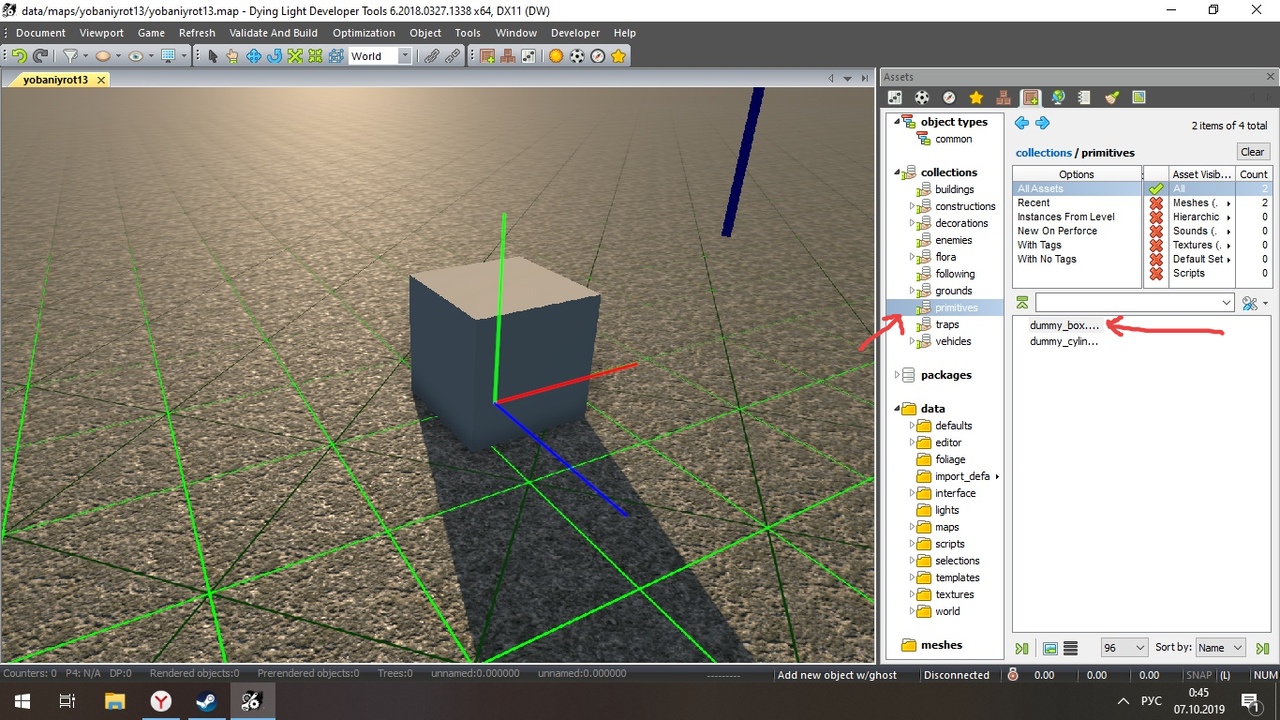
Task: Toggle the Scripts visibility red cross
Action: click(1156, 273)
